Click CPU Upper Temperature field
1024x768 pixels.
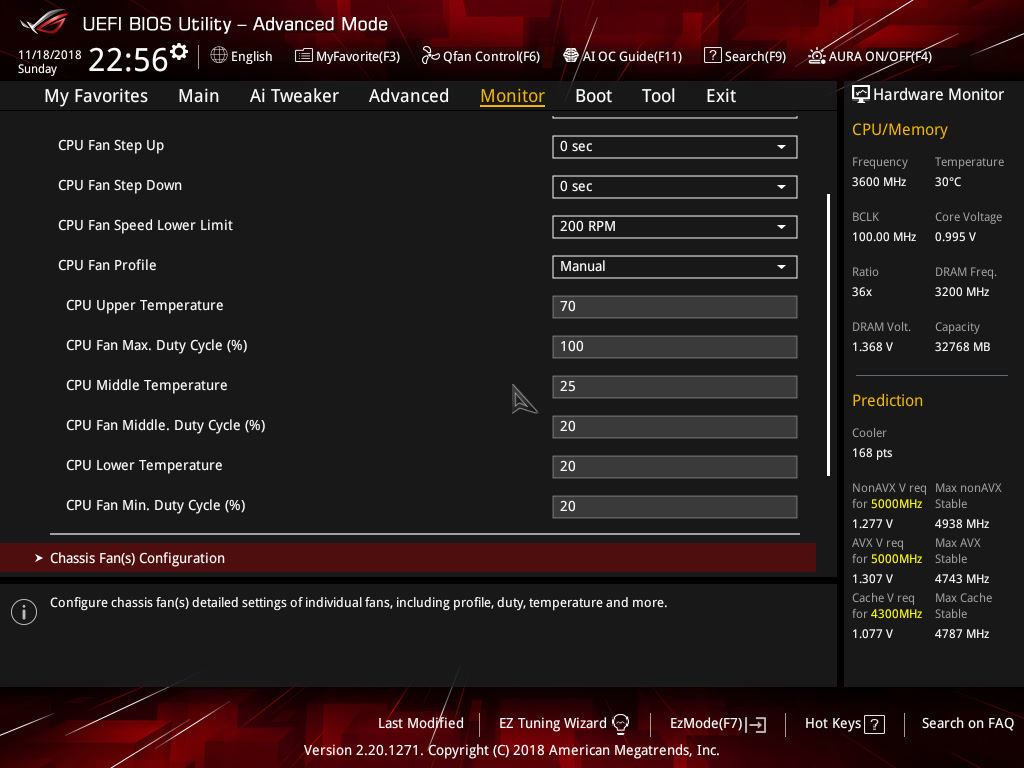click(x=675, y=307)
